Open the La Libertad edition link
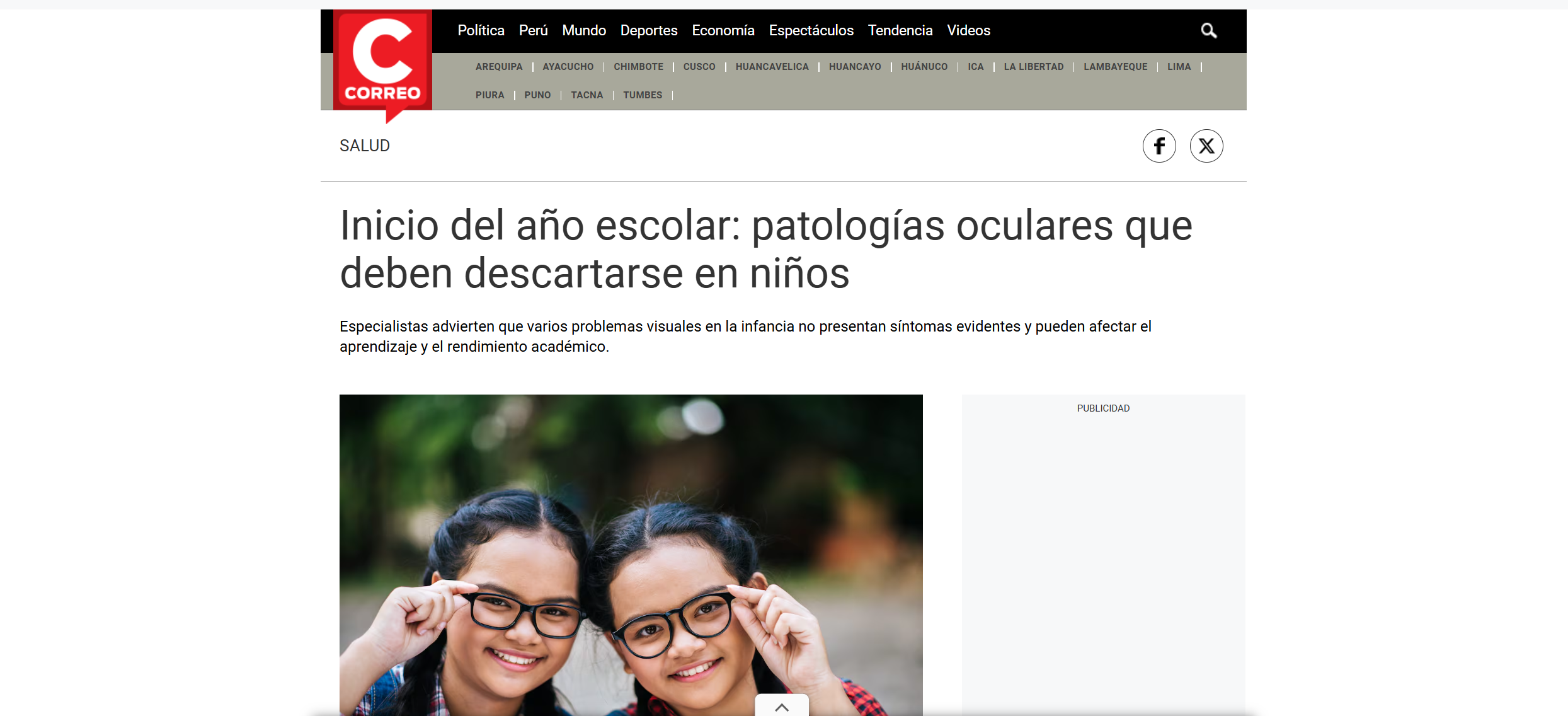 (x=1033, y=67)
